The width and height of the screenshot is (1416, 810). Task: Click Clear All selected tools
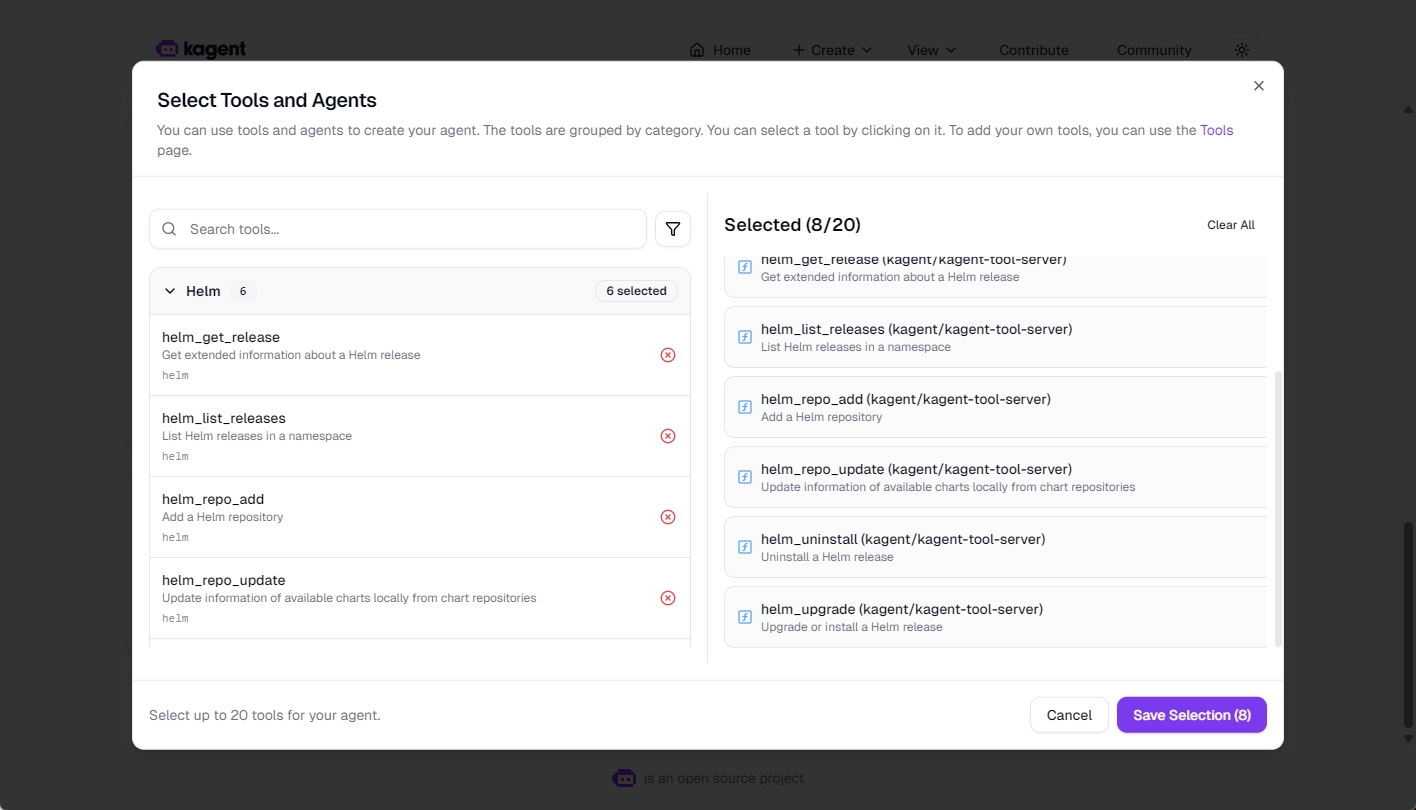click(x=1230, y=225)
